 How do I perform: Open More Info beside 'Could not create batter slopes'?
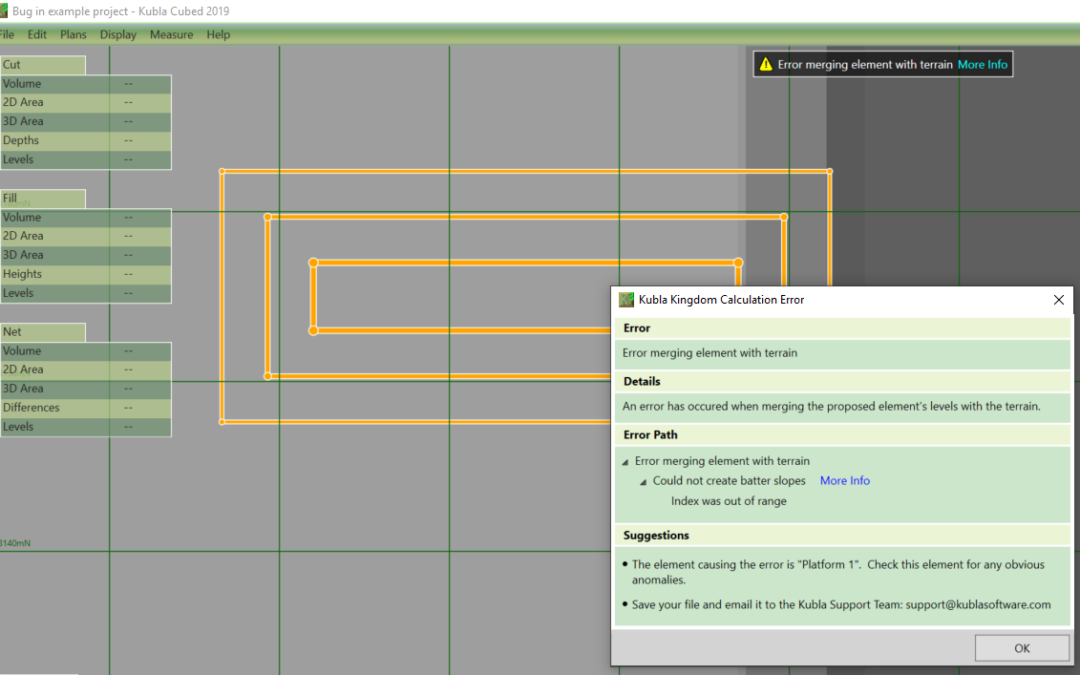click(844, 481)
